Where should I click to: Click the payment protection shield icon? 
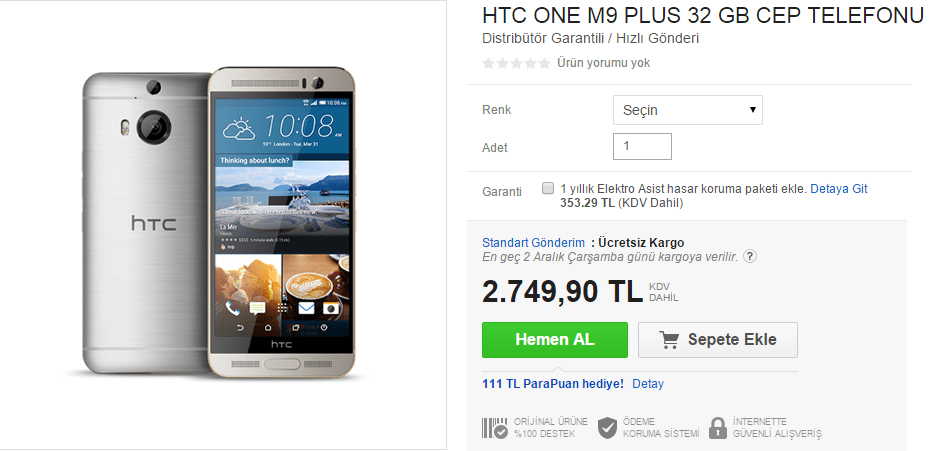click(x=607, y=427)
